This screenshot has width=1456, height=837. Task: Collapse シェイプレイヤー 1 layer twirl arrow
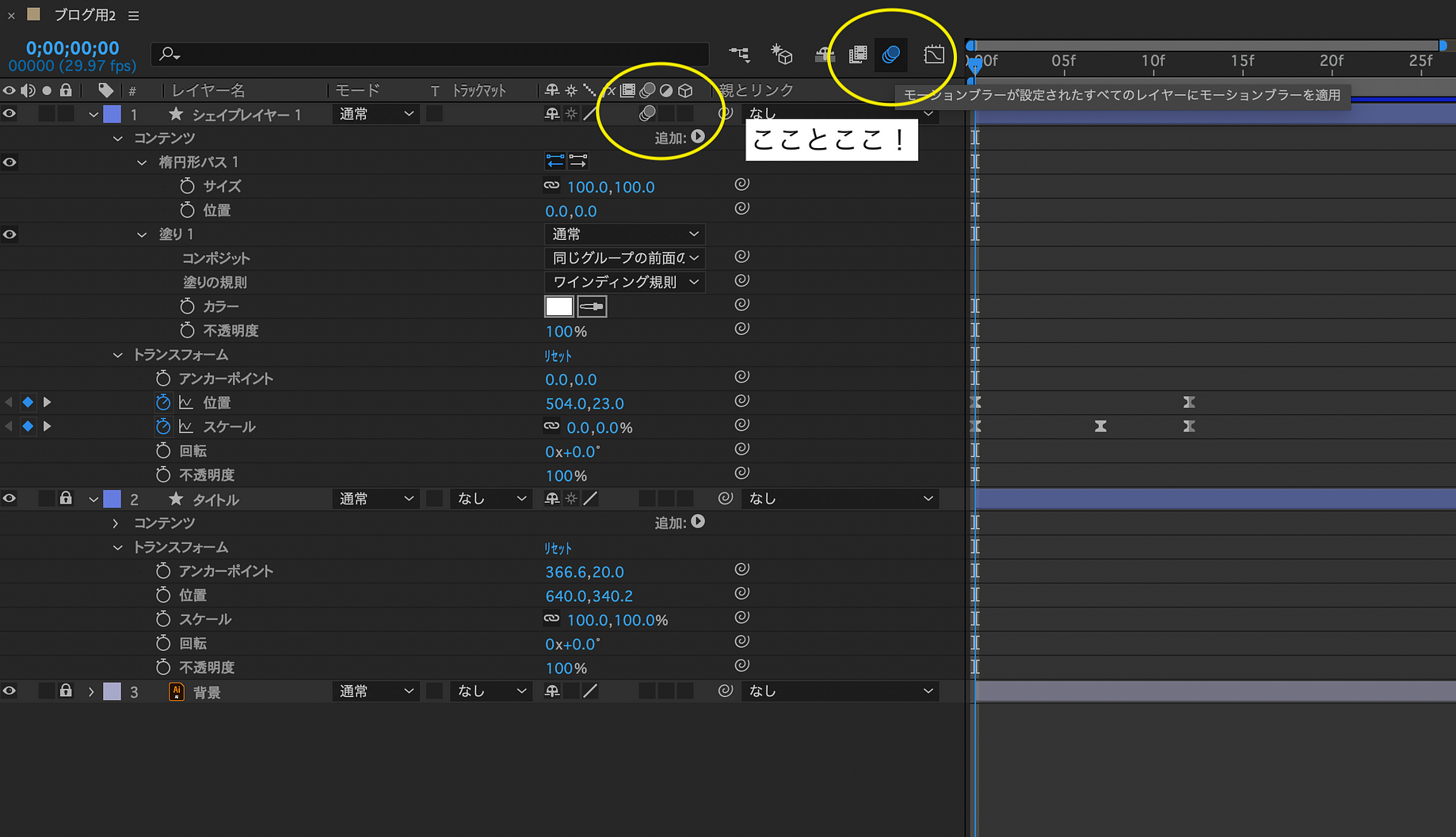pyautogui.click(x=93, y=115)
